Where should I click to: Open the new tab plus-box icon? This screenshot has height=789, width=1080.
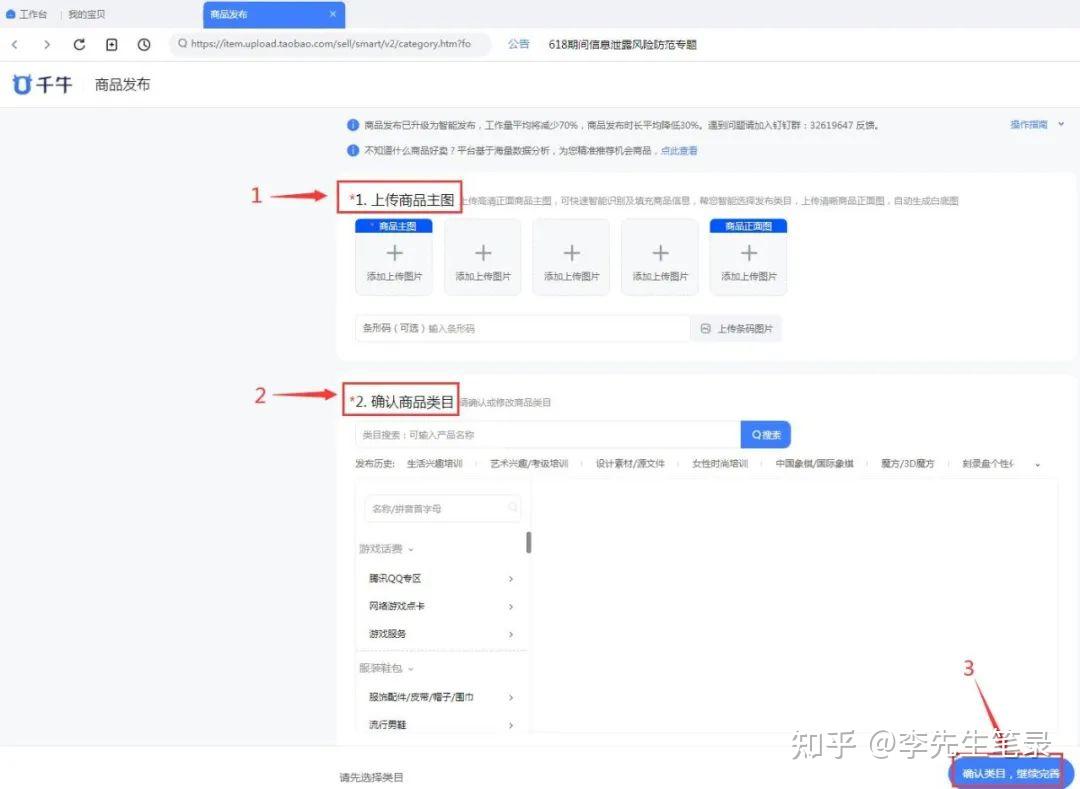click(x=112, y=45)
